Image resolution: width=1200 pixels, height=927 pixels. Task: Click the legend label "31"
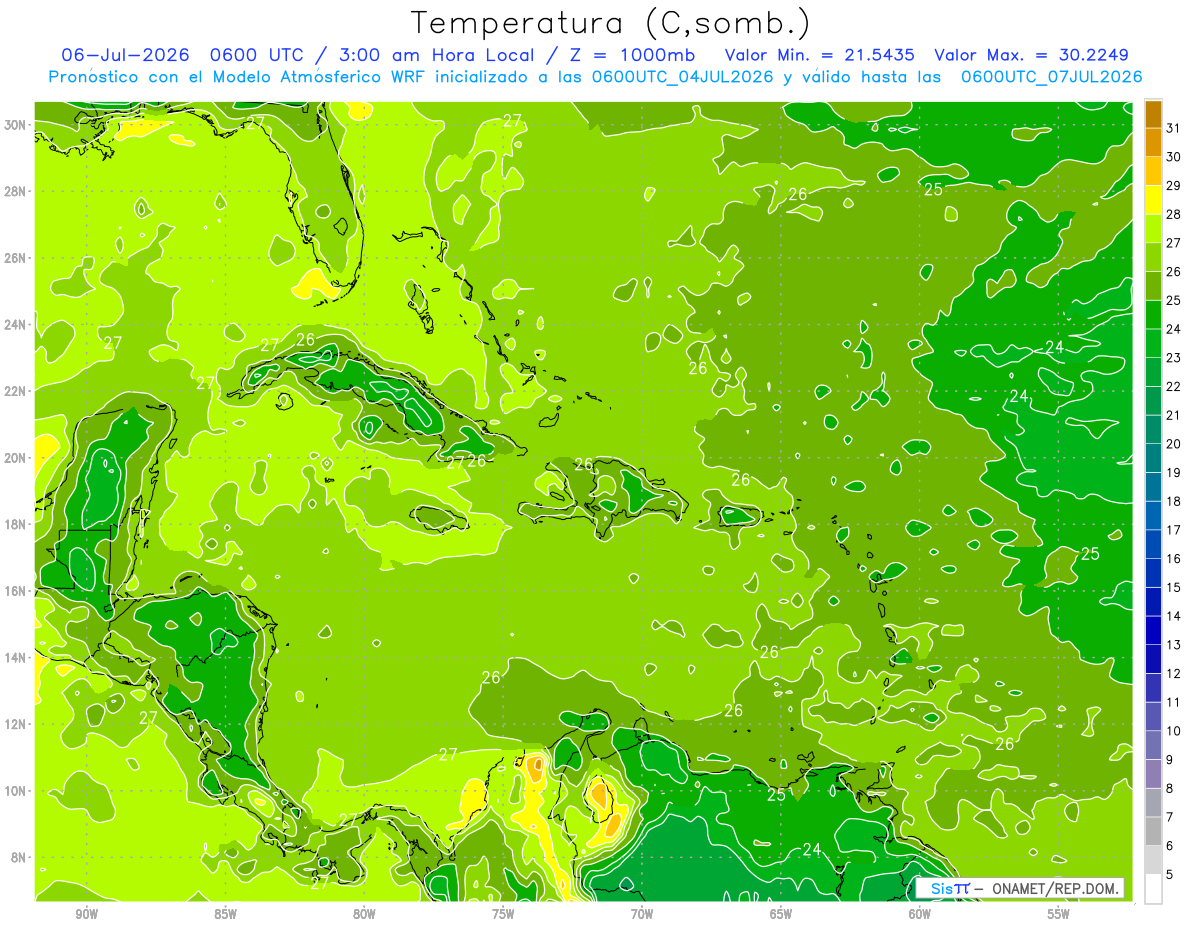pos(1174,128)
